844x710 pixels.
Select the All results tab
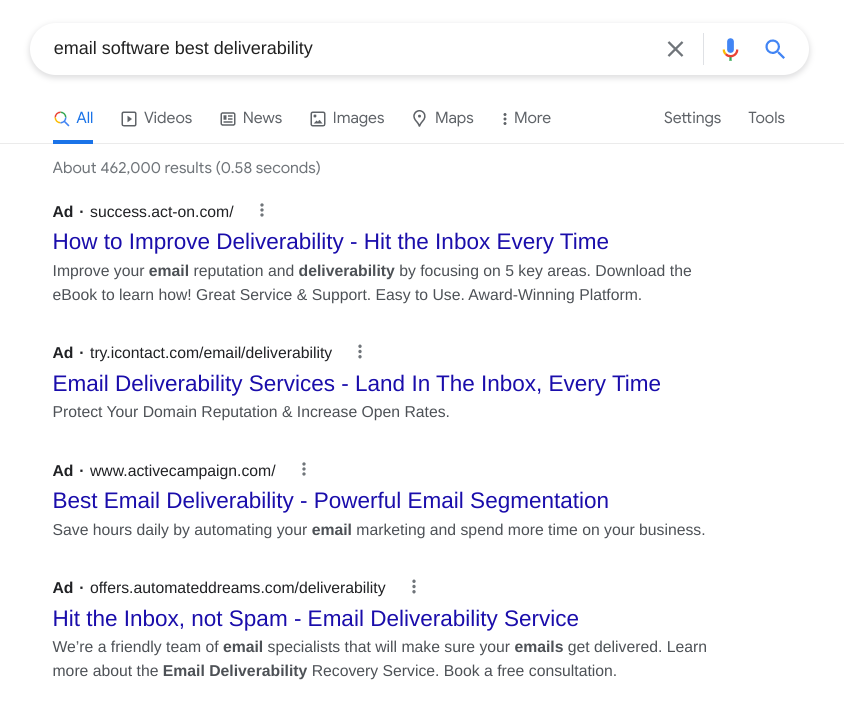tap(73, 118)
